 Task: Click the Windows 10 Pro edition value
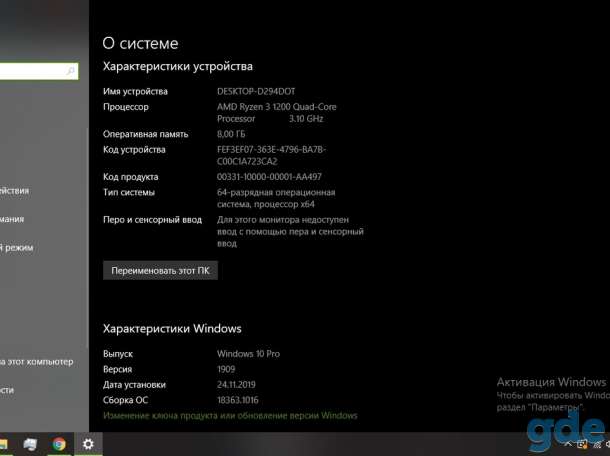248,354
